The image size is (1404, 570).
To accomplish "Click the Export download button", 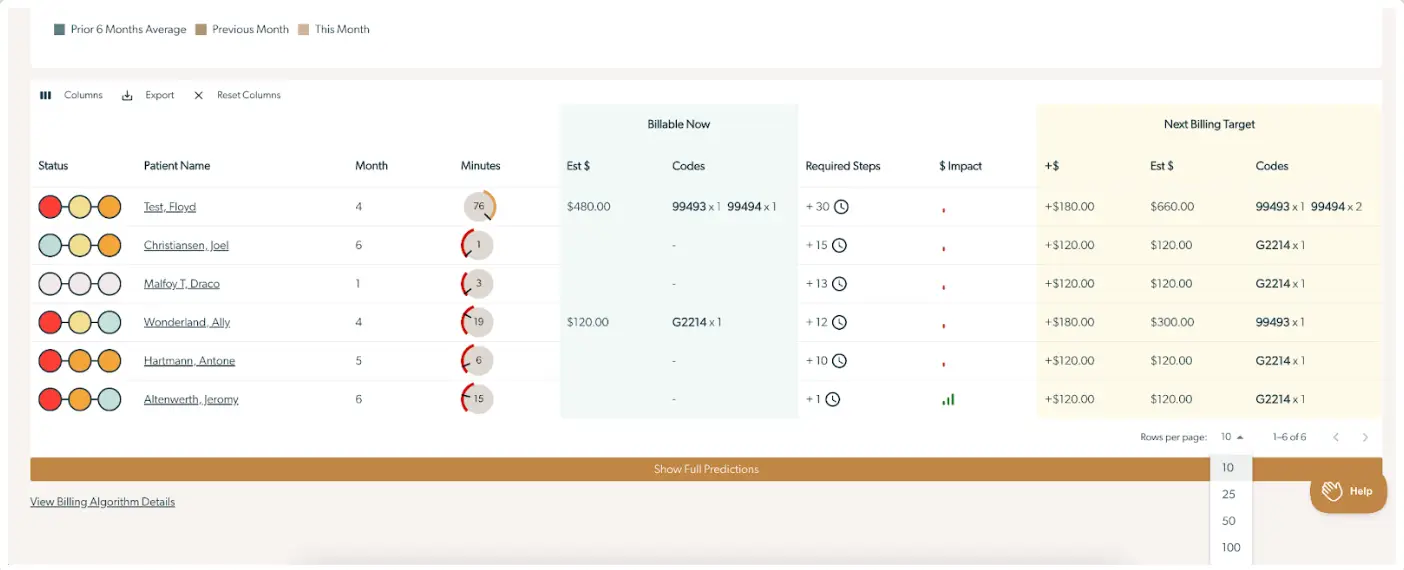I will tap(148, 95).
